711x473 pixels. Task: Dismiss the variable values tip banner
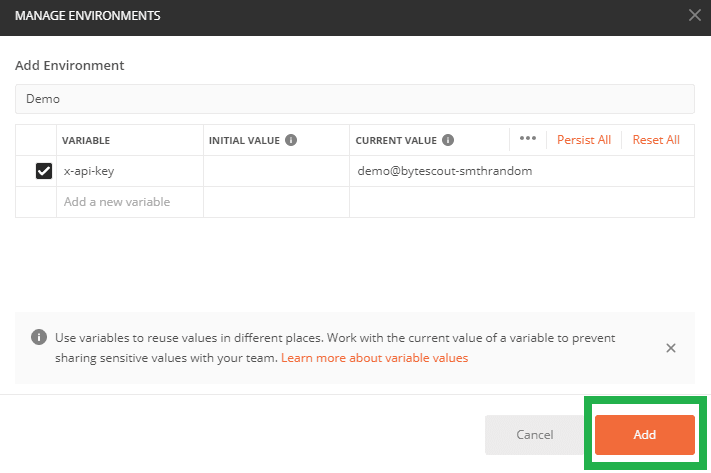point(671,348)
